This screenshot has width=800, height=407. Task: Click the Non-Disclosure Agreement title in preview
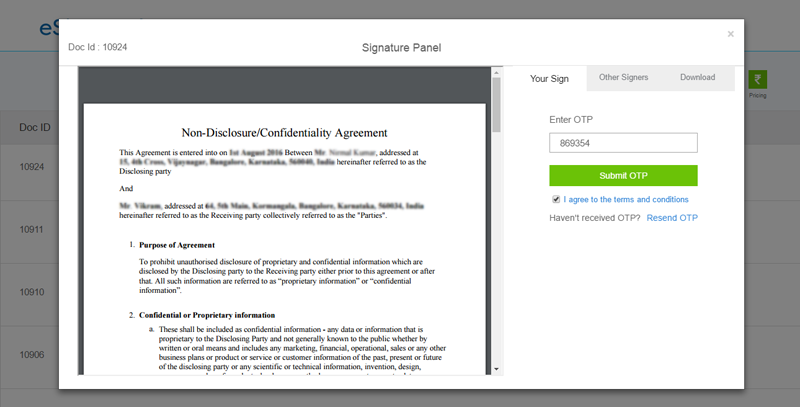point(284,132)
